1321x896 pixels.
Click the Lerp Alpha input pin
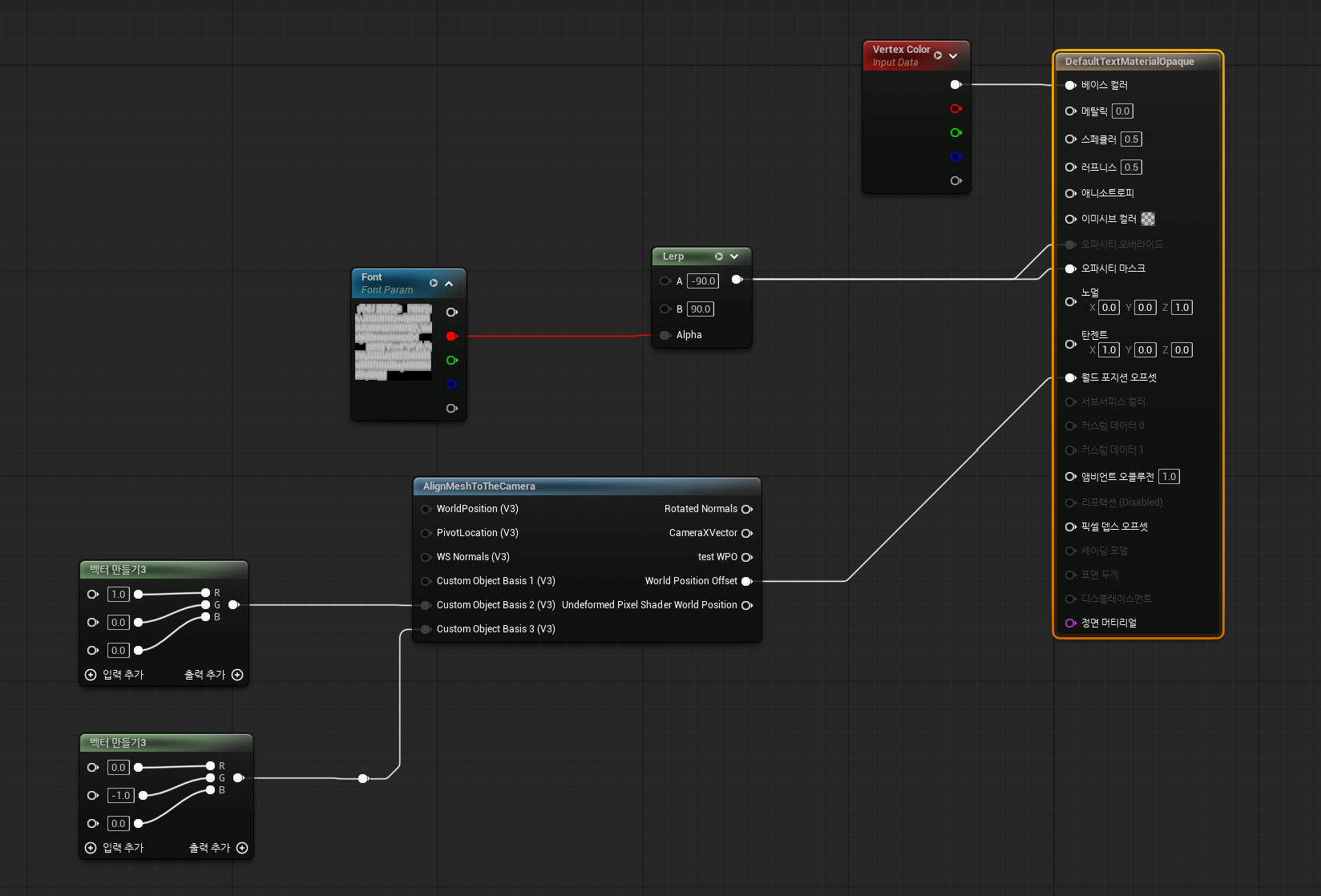coord(665,335)
